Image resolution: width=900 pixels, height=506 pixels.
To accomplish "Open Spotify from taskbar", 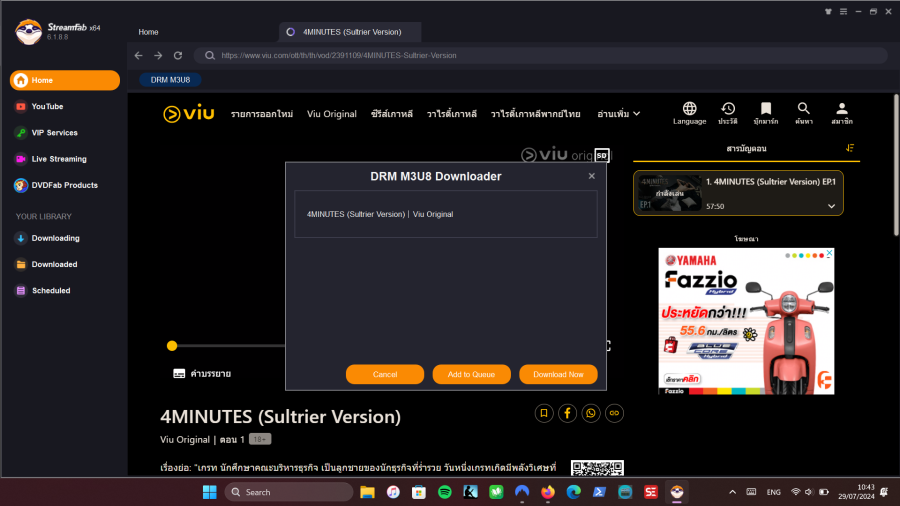I will (445, 492).
